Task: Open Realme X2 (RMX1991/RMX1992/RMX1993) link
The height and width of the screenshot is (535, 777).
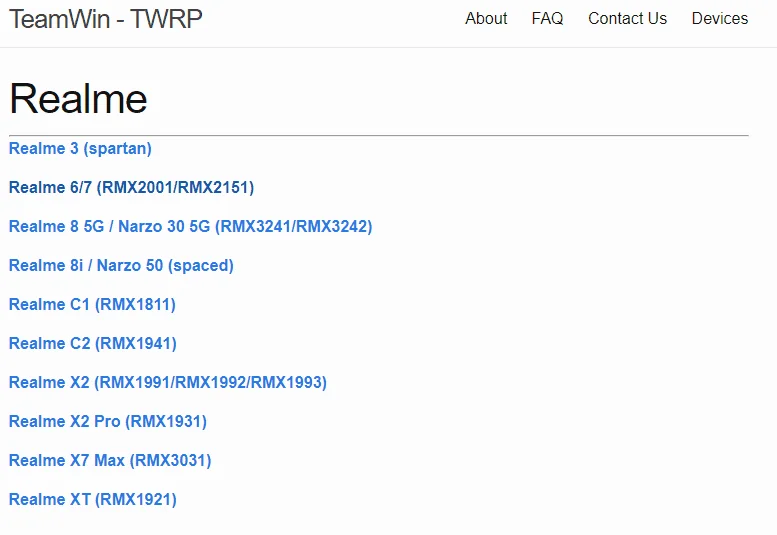Action: [x=167, y=382]
